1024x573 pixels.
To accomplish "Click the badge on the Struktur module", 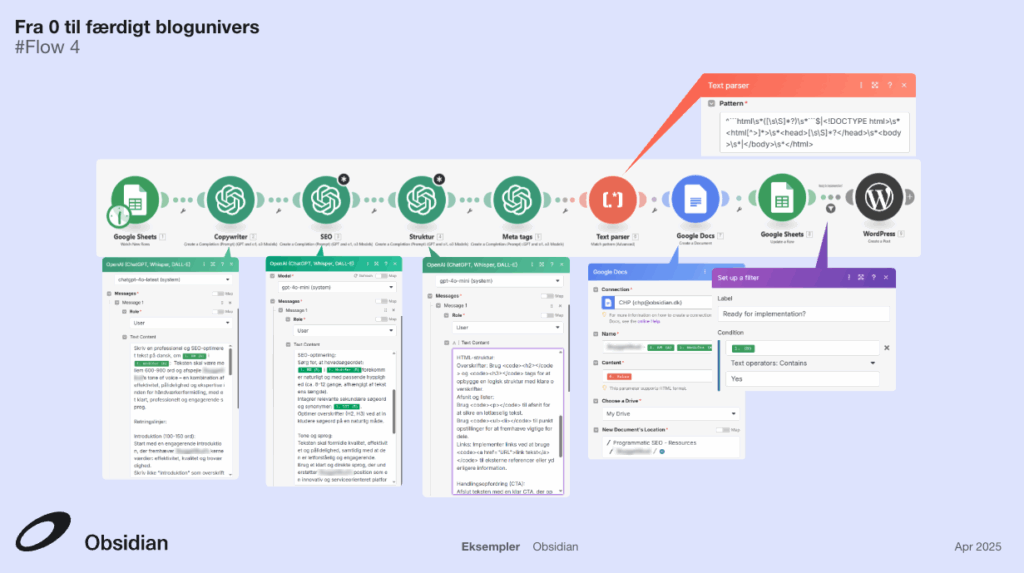I will (x=440, y=179).
